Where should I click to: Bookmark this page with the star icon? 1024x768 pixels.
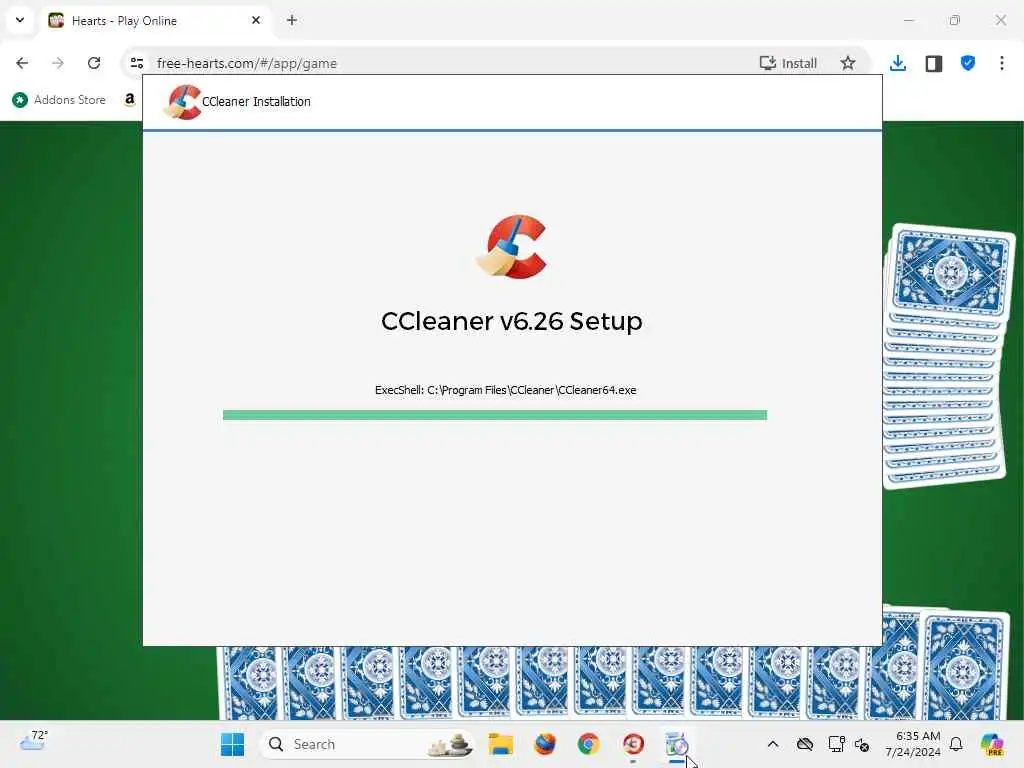click(848, 63)
